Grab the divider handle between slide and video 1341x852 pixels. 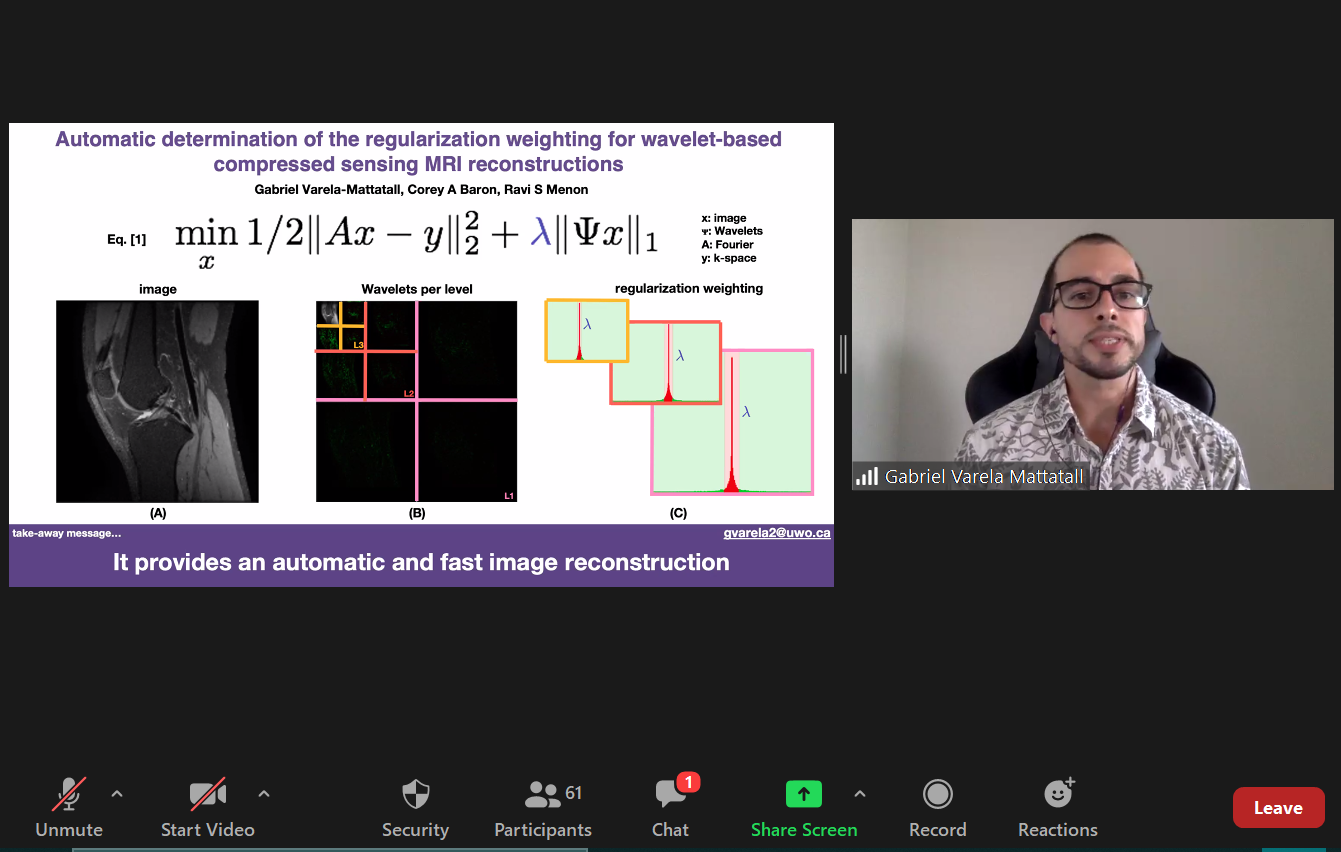pyautogui.click(x=843, y=354)
